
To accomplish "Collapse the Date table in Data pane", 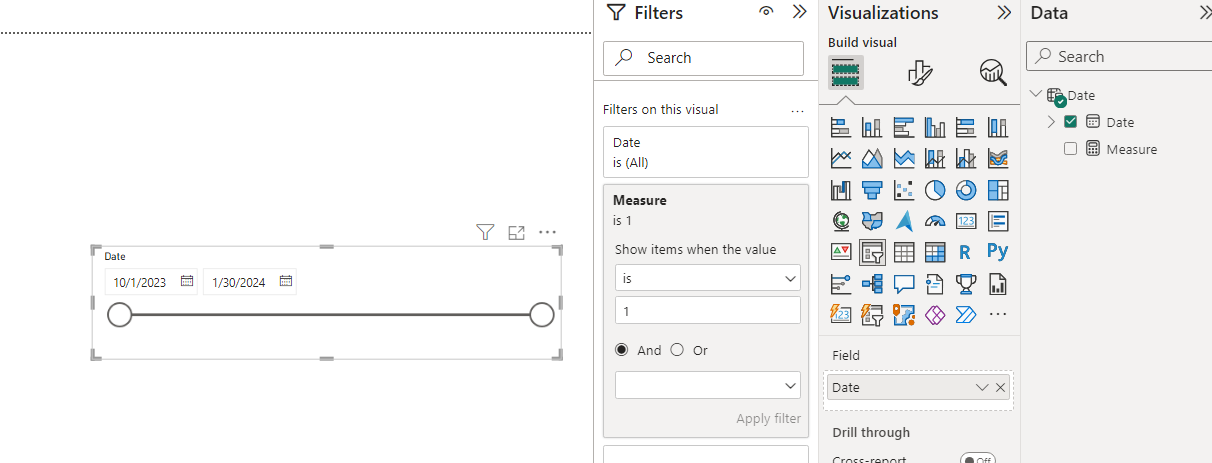I will point(1035,95).
